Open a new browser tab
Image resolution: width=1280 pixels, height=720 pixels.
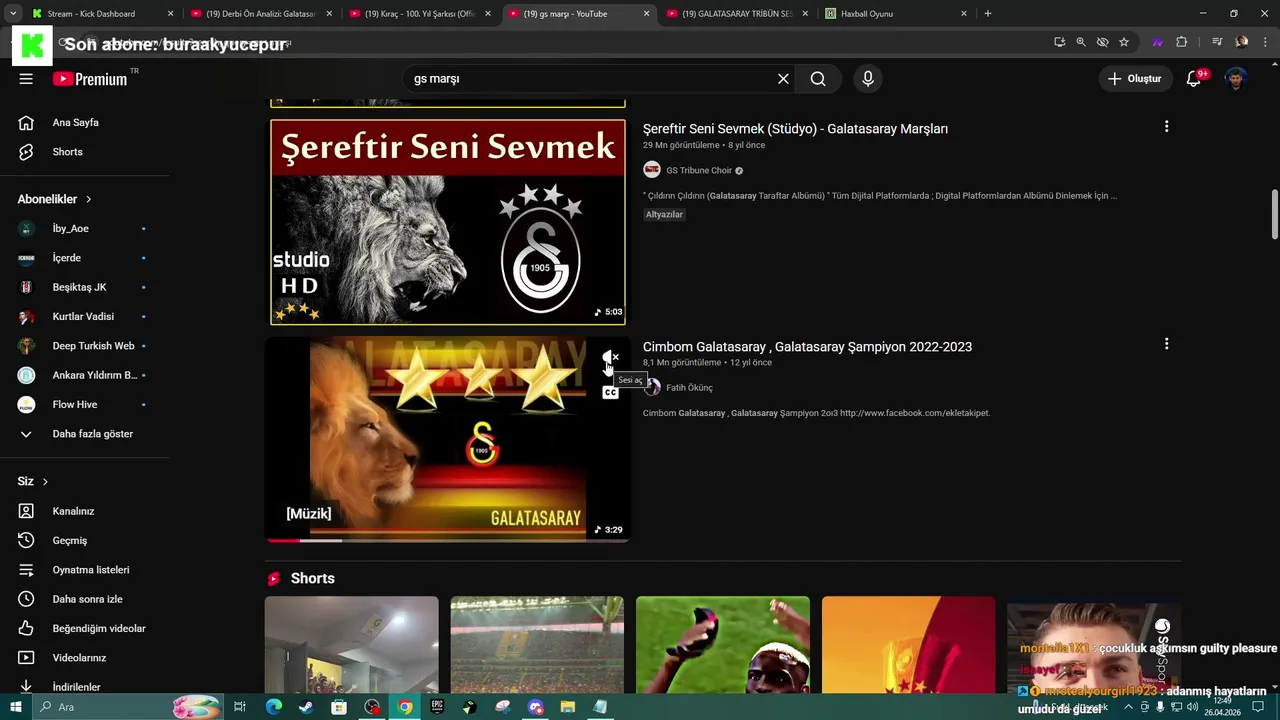(988, 14)
